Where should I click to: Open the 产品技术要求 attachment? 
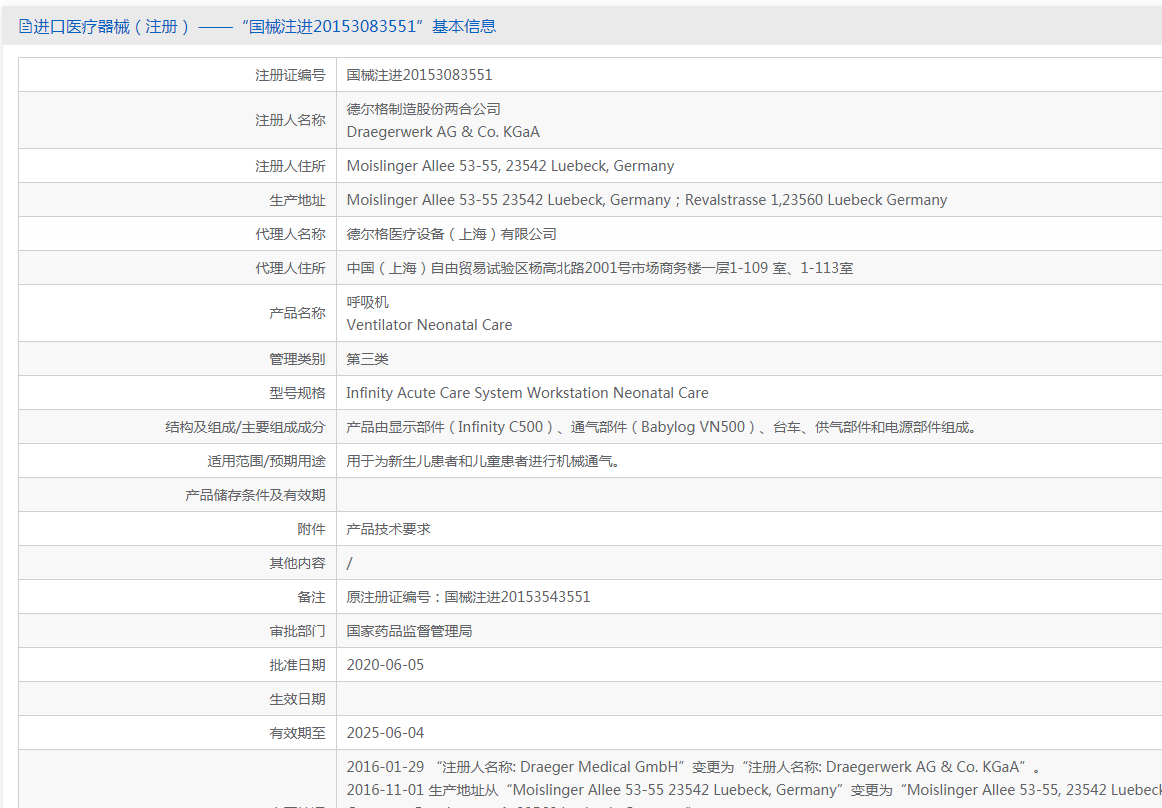click(388, 530)
